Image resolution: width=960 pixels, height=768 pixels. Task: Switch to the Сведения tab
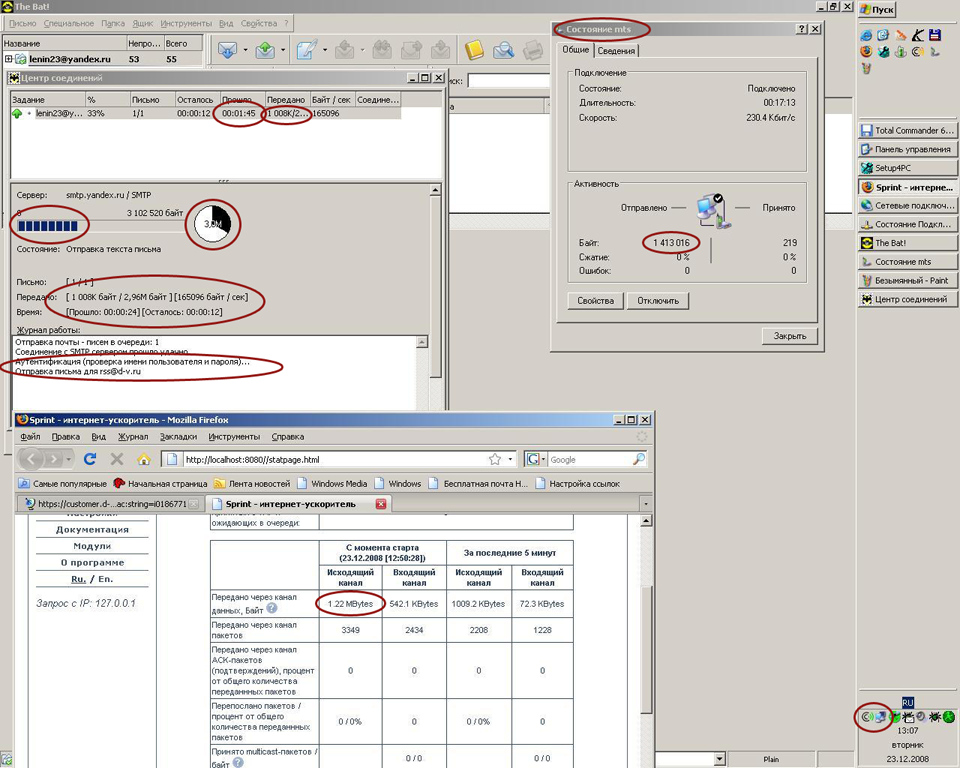(x=616, y=51)
